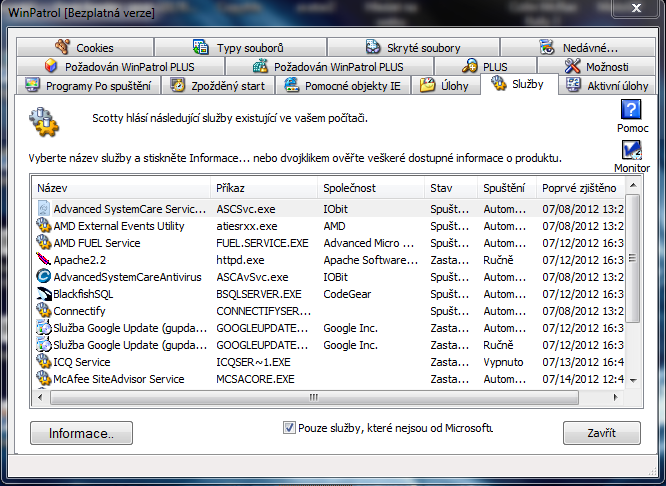Sort by the Poprvé zjištěno column header
This screenshot has height=486, width=666.
click(x=580, y=188)
